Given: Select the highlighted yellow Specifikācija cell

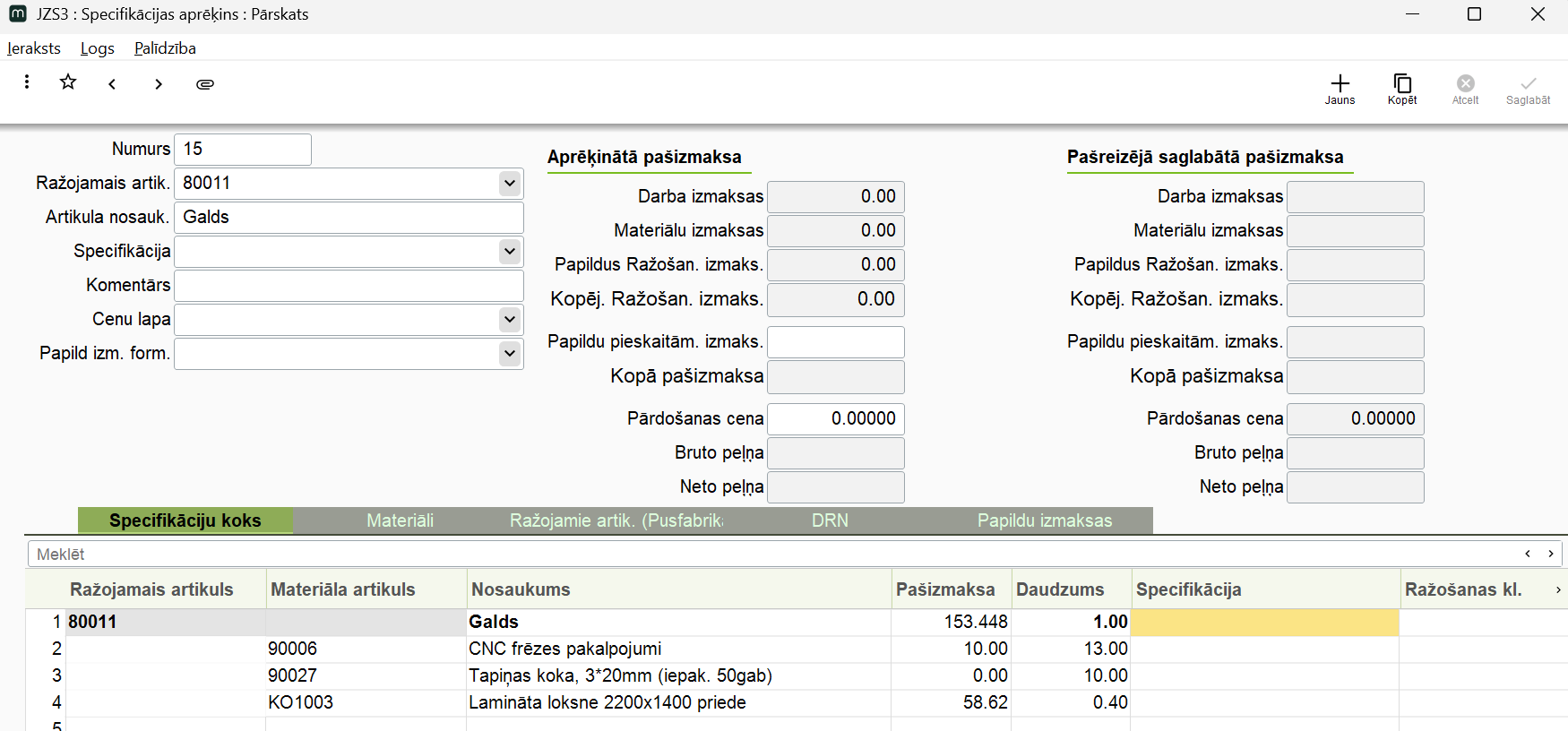Looking at the screenshot, I should pyautogui.click(x=1264, y=622).
